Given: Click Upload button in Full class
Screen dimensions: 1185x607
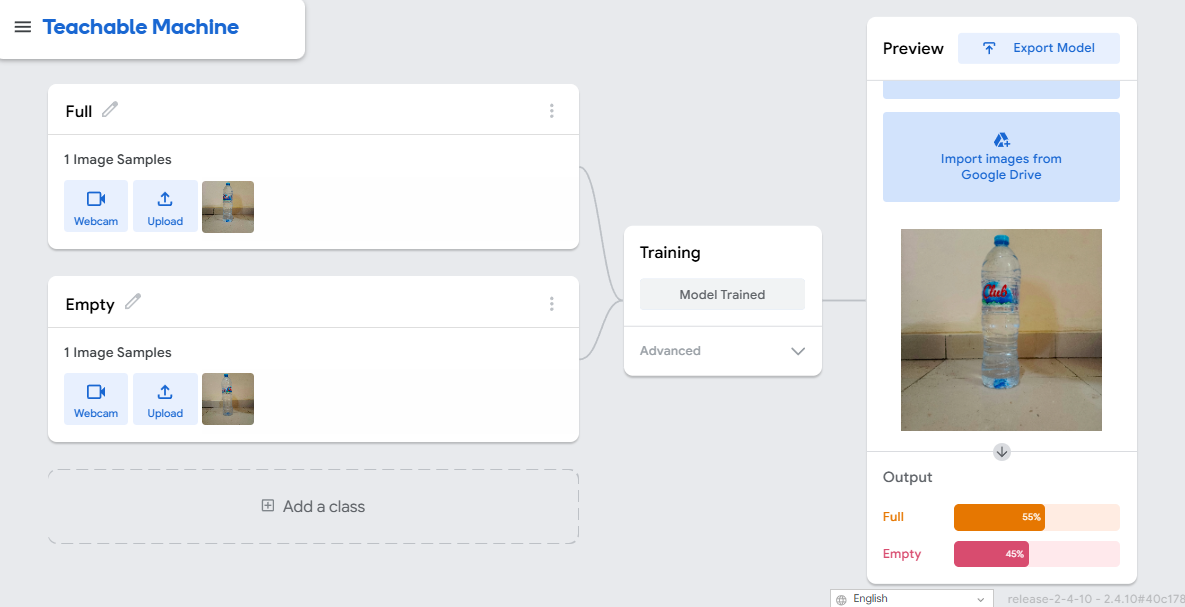Looking at the screenshot, I should (165, 206).
